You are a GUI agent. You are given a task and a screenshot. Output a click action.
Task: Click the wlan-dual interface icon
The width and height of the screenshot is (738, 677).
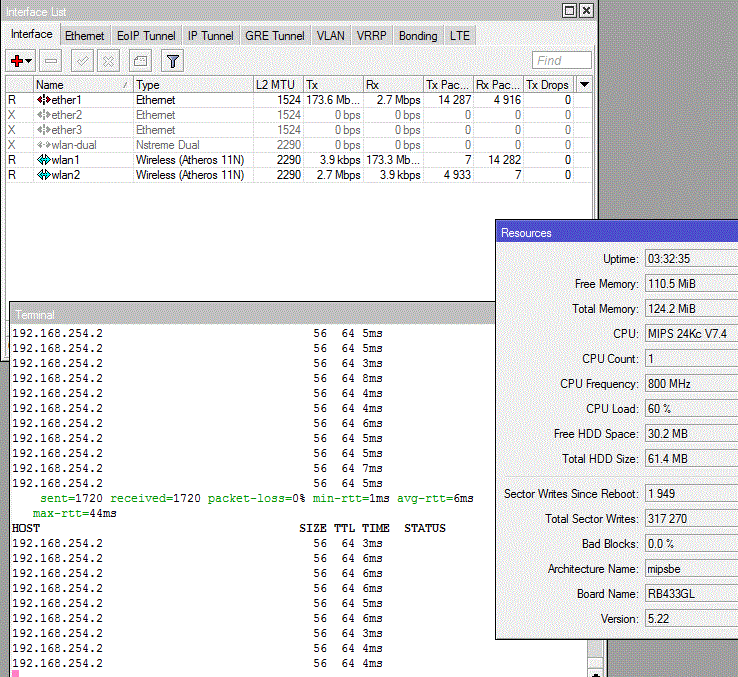pyautogui.click(x=44, y=145)
